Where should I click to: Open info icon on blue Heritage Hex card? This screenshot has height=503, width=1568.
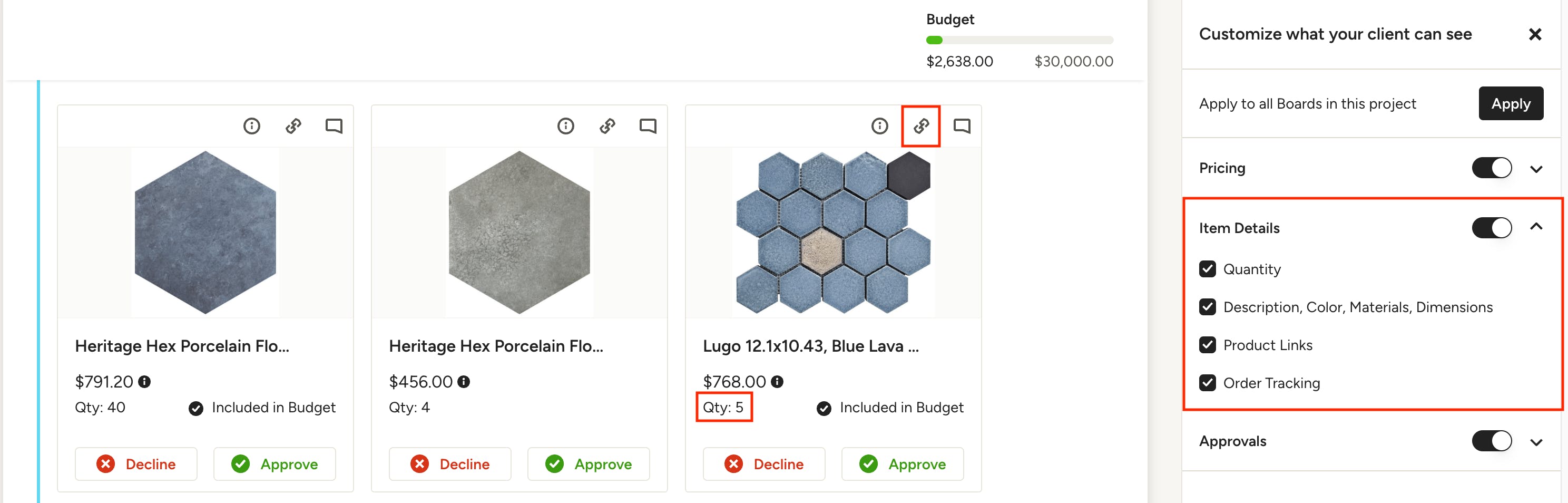coord(251,126)
